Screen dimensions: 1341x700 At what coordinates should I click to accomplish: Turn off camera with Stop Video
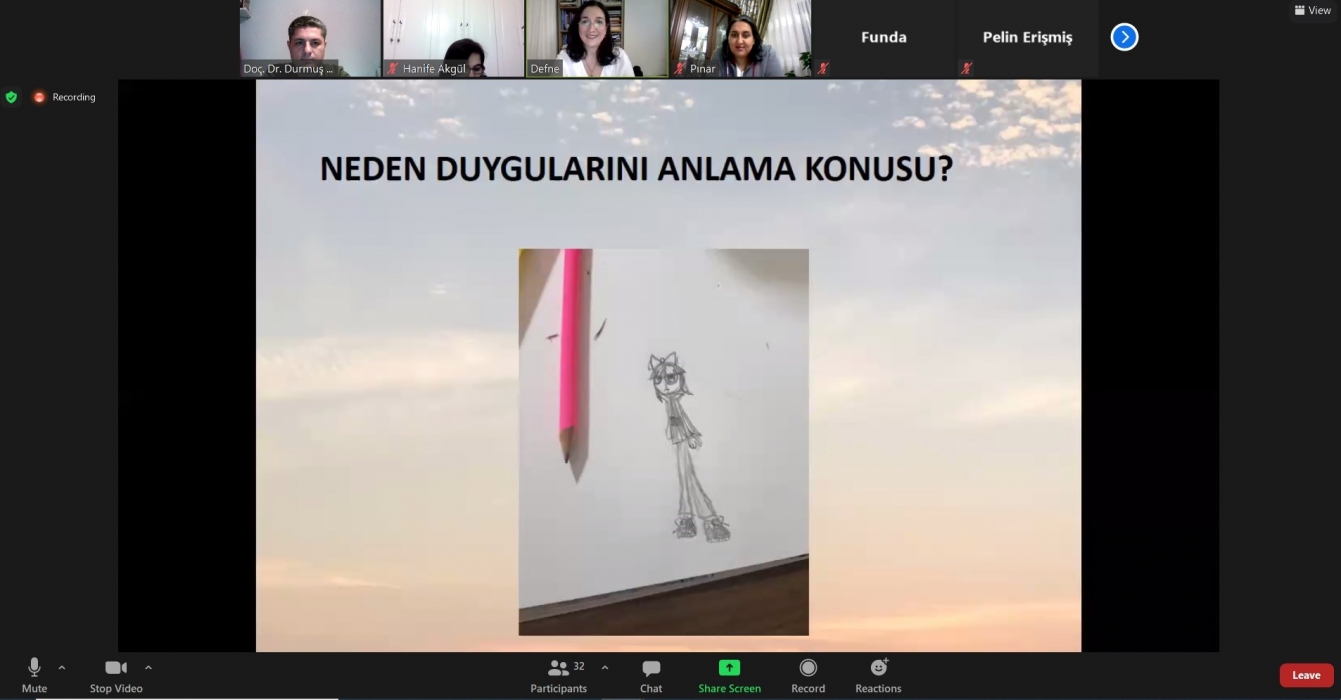pos(116,675)
